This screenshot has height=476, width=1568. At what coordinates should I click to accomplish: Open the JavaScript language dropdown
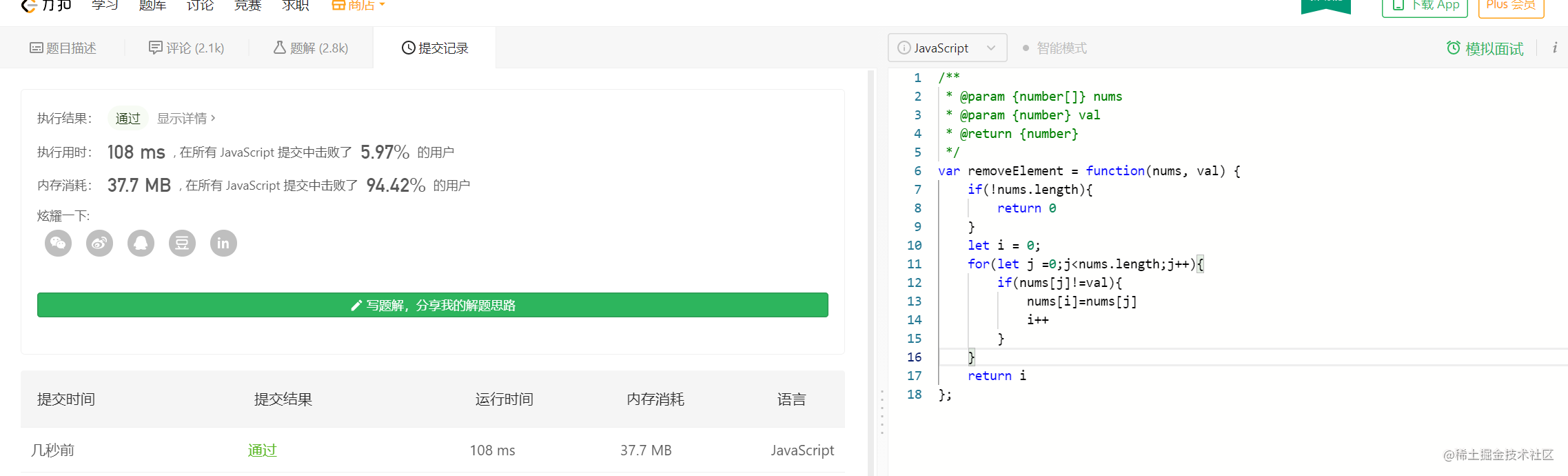coord(948,48)
